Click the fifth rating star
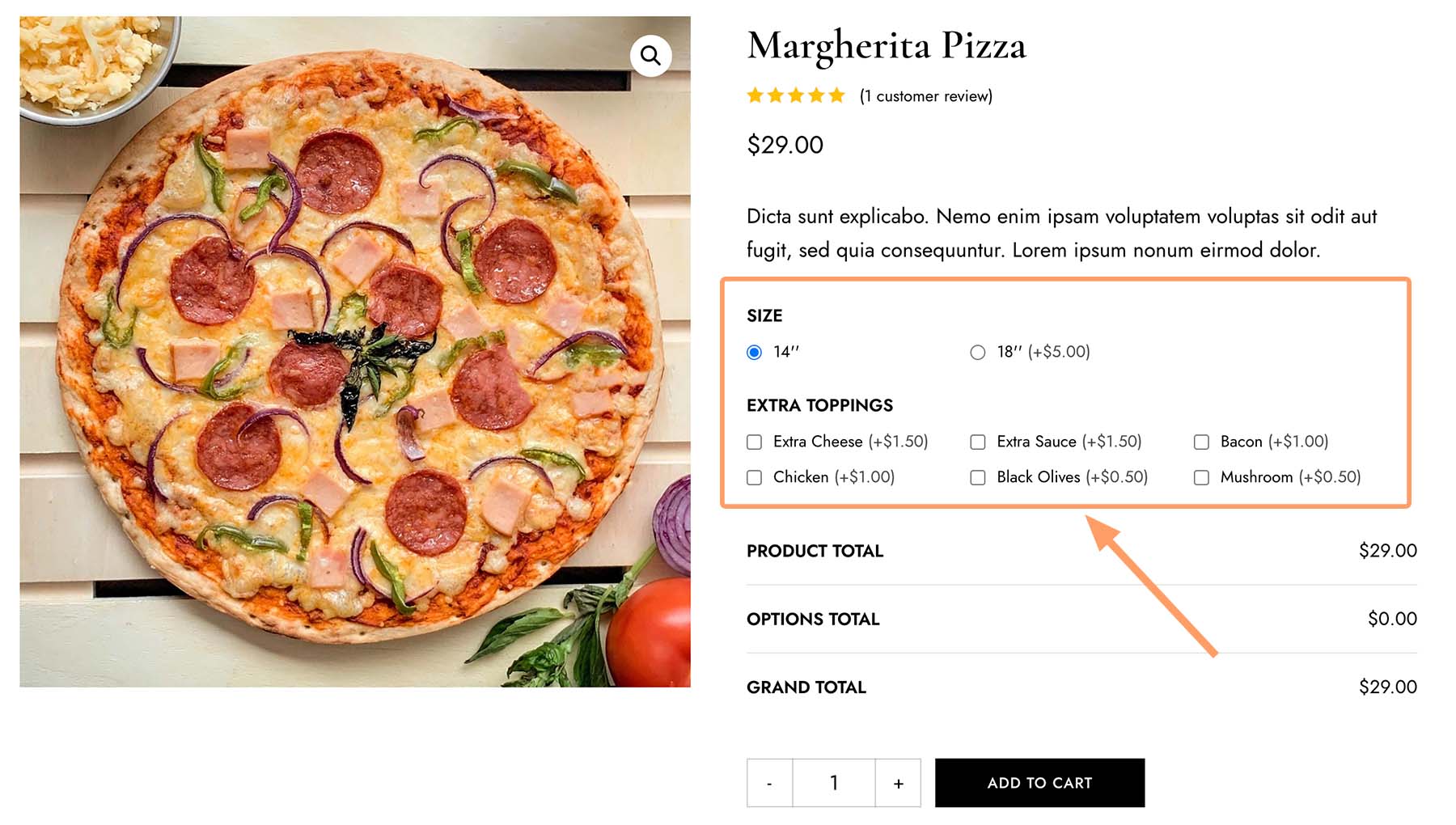 coord(838,95)
